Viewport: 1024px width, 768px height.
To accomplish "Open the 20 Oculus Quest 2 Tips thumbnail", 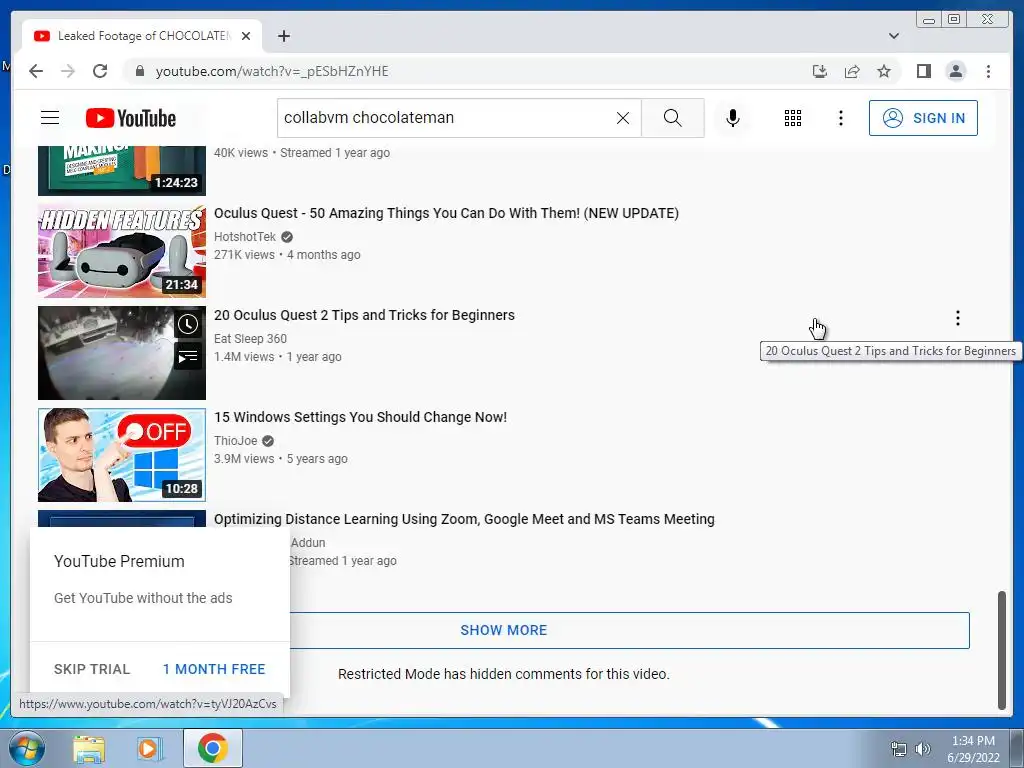I will [x=121, y=353].
